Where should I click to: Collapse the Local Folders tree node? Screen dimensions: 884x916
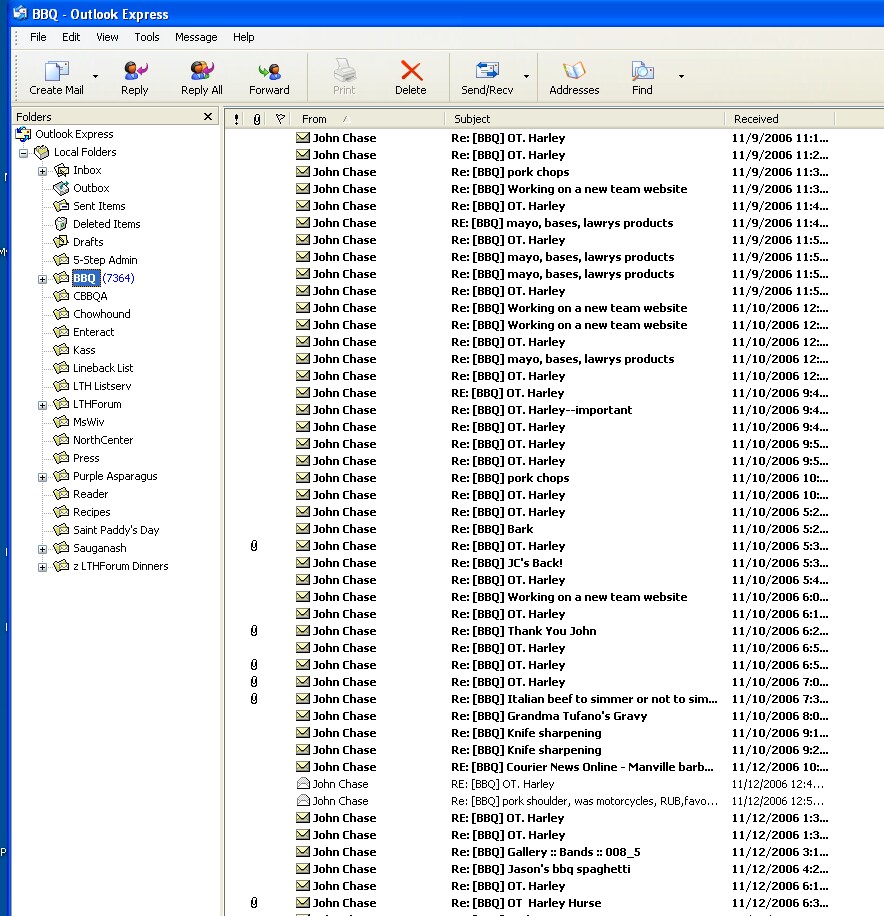tap(24, 154)
